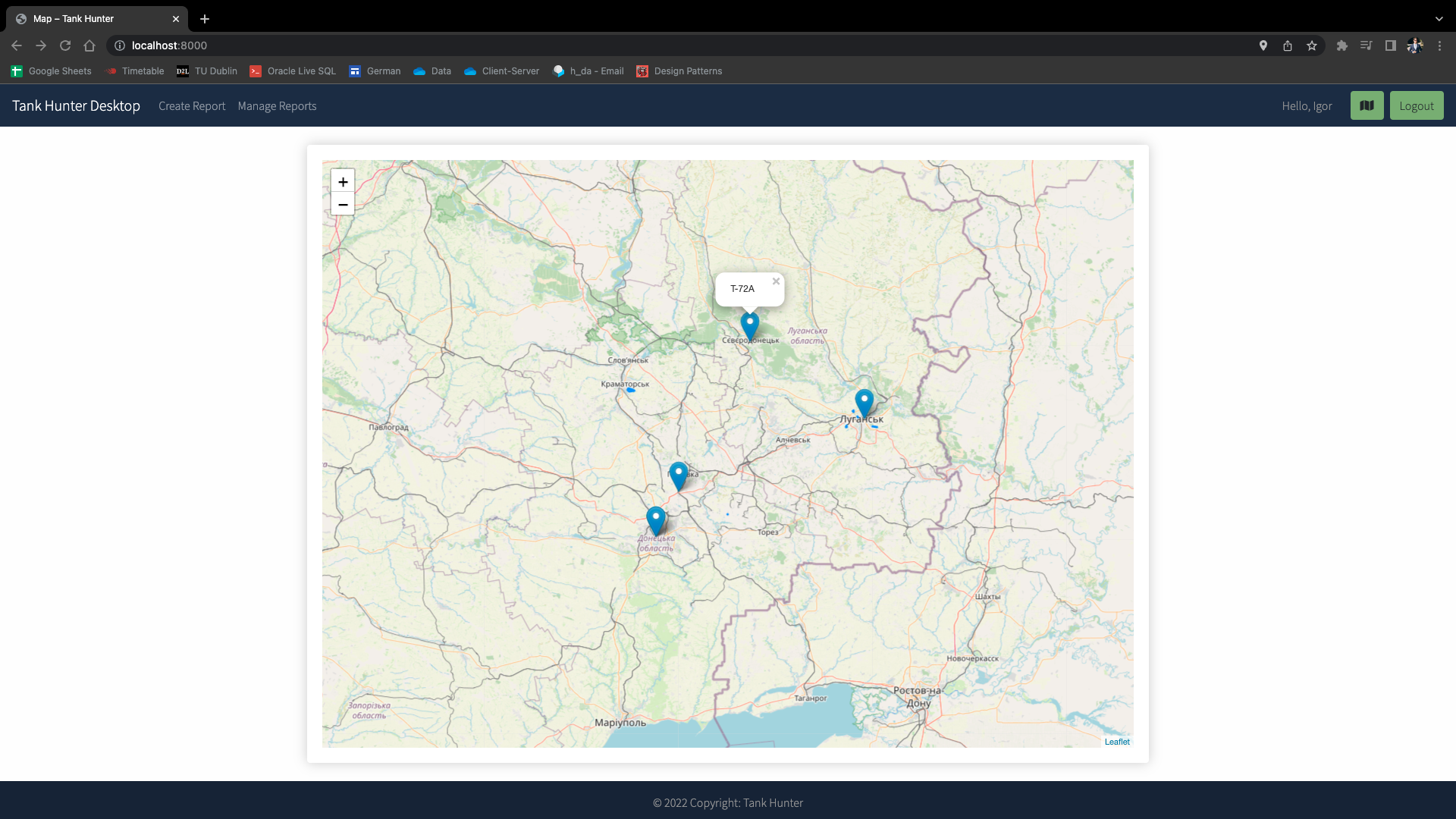View site information icon in address bar

point(120,45)
